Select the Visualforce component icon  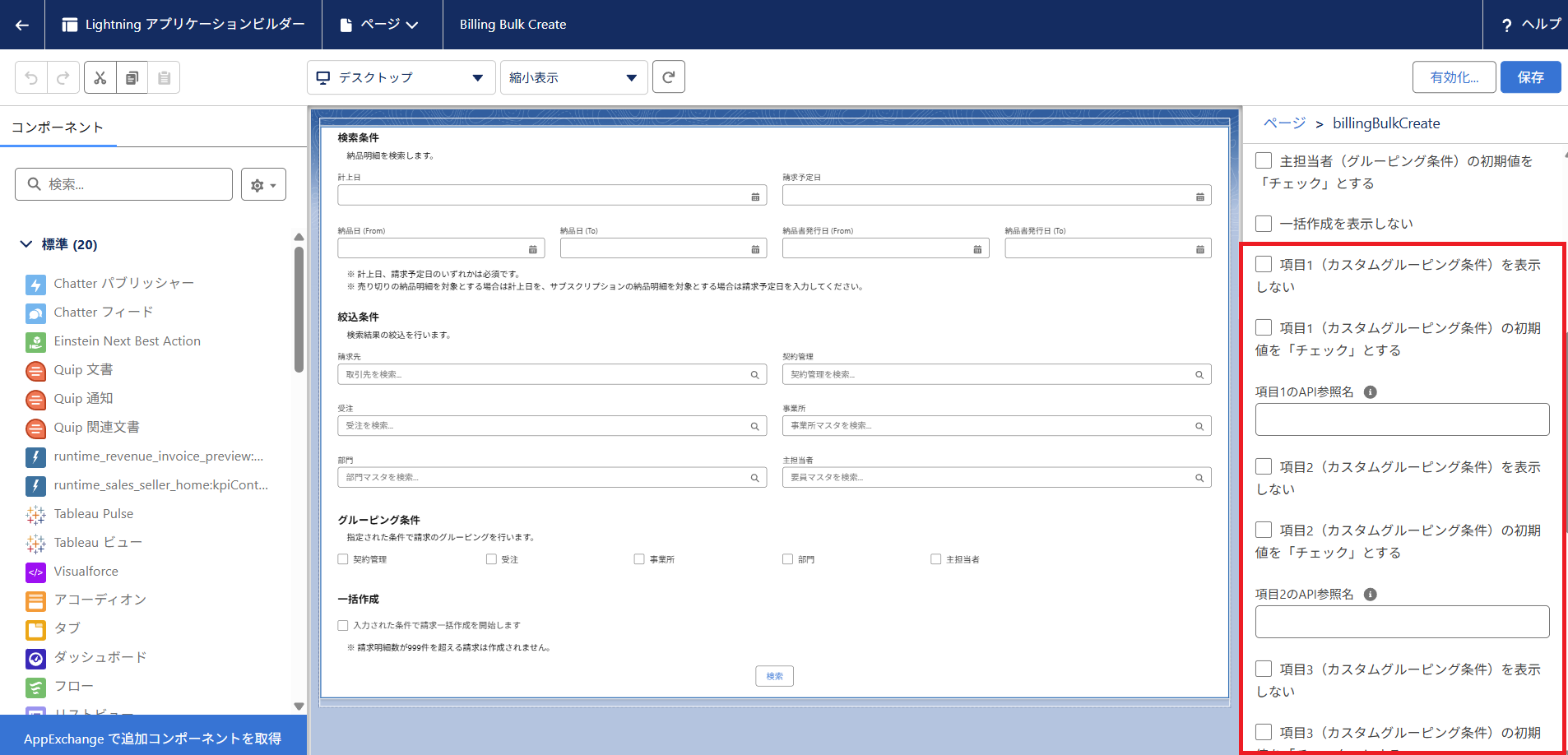35,572
